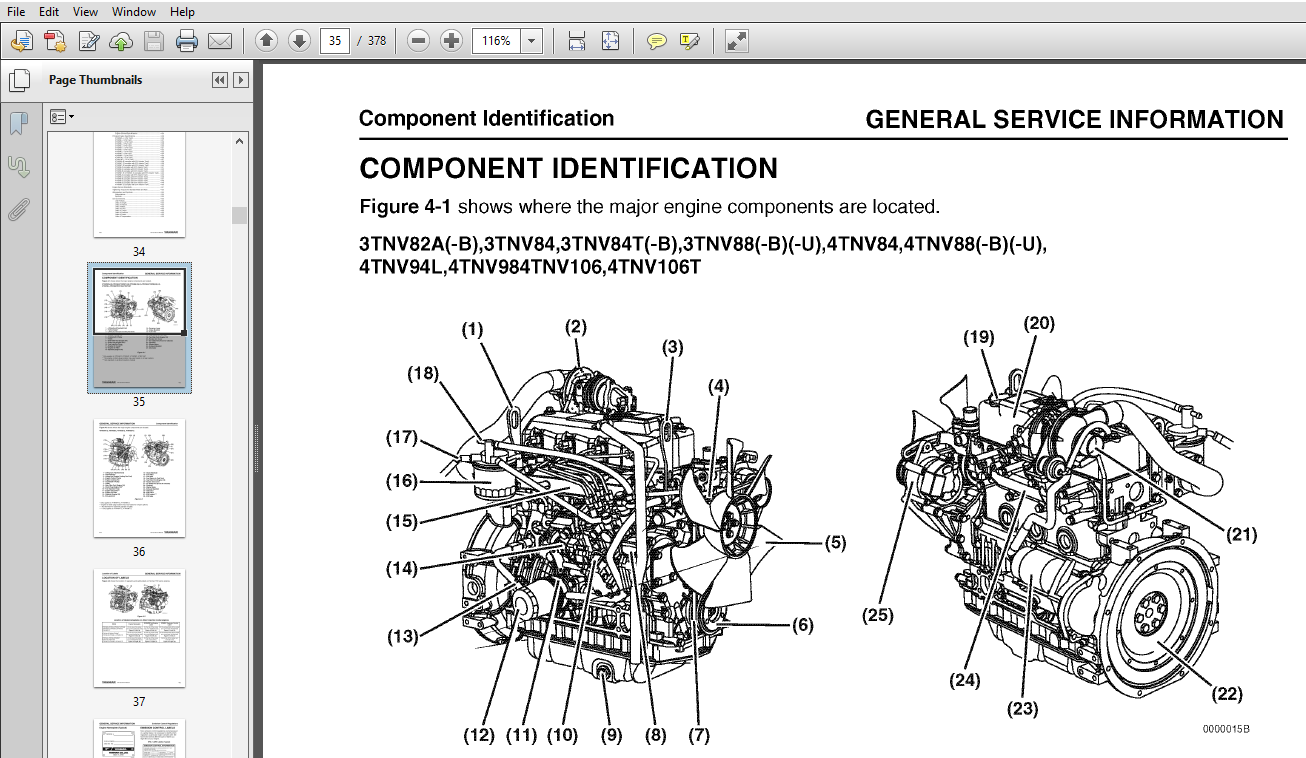
Task: Open the File menu
Action: (16, 12)
